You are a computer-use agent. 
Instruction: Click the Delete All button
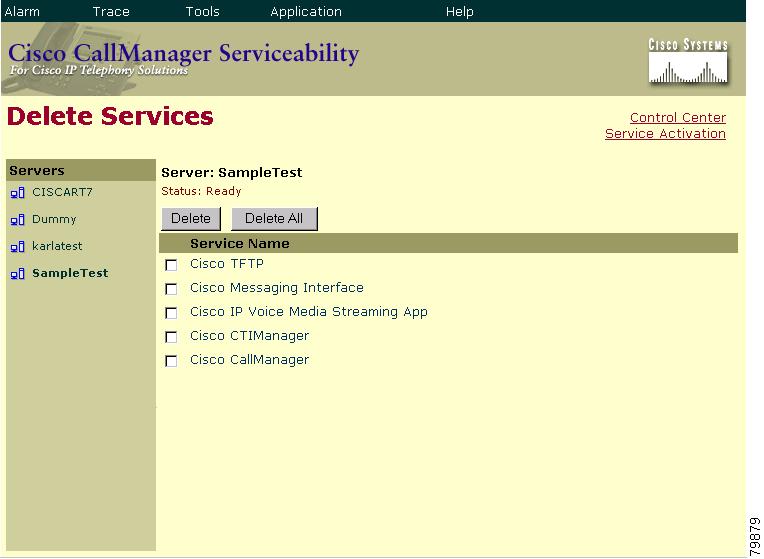click(x=274, y=218)
